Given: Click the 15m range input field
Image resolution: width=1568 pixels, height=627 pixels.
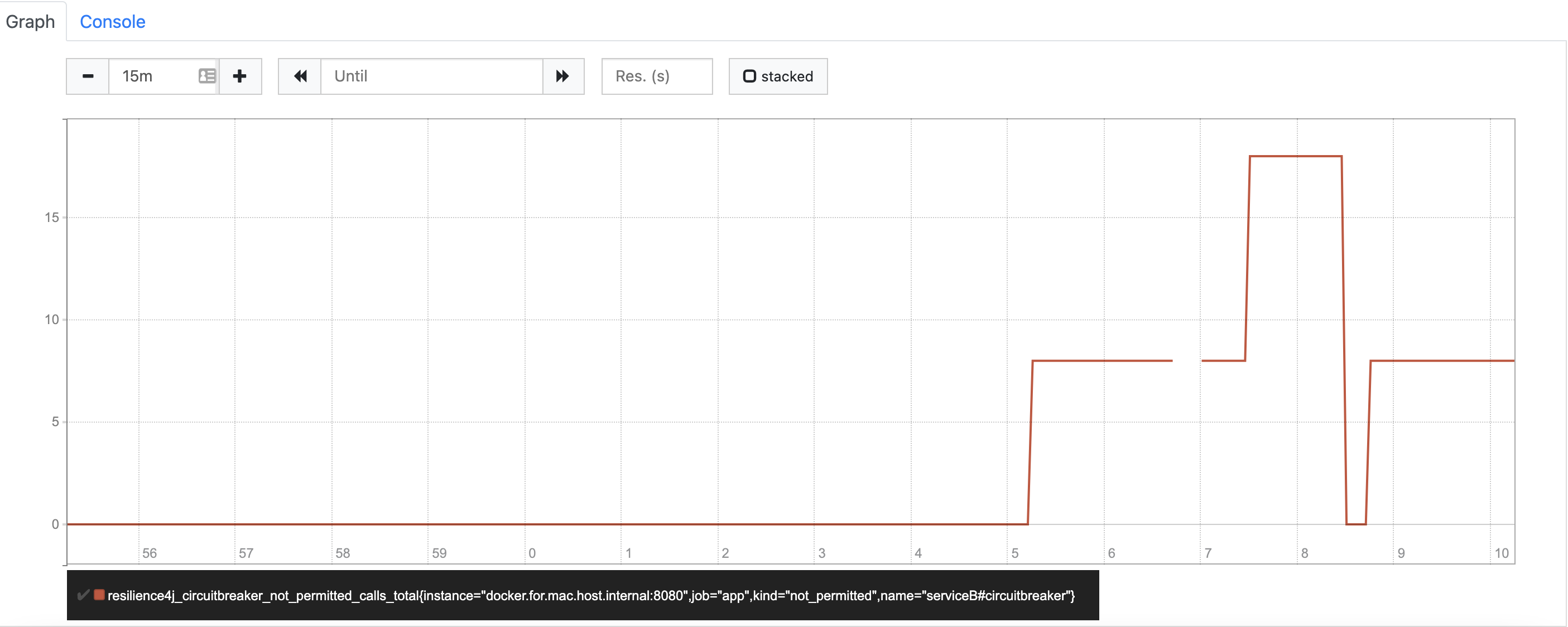Looking at the screenshot, I should tap(163, 76).
